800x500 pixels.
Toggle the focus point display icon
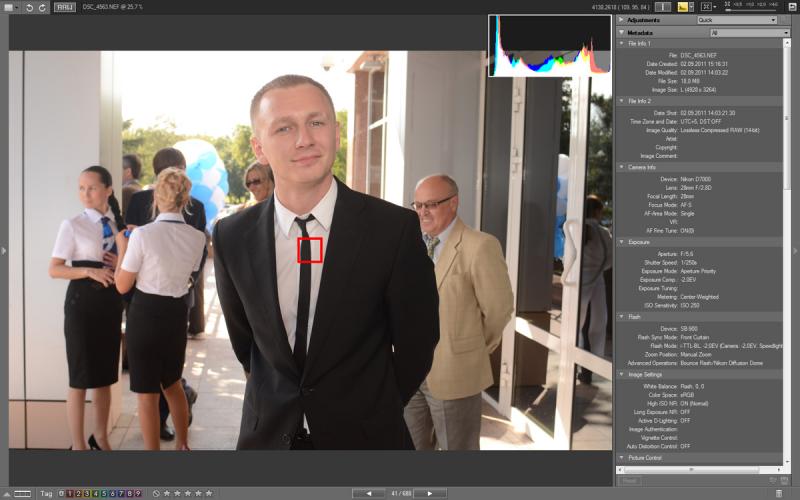[663, 7]
